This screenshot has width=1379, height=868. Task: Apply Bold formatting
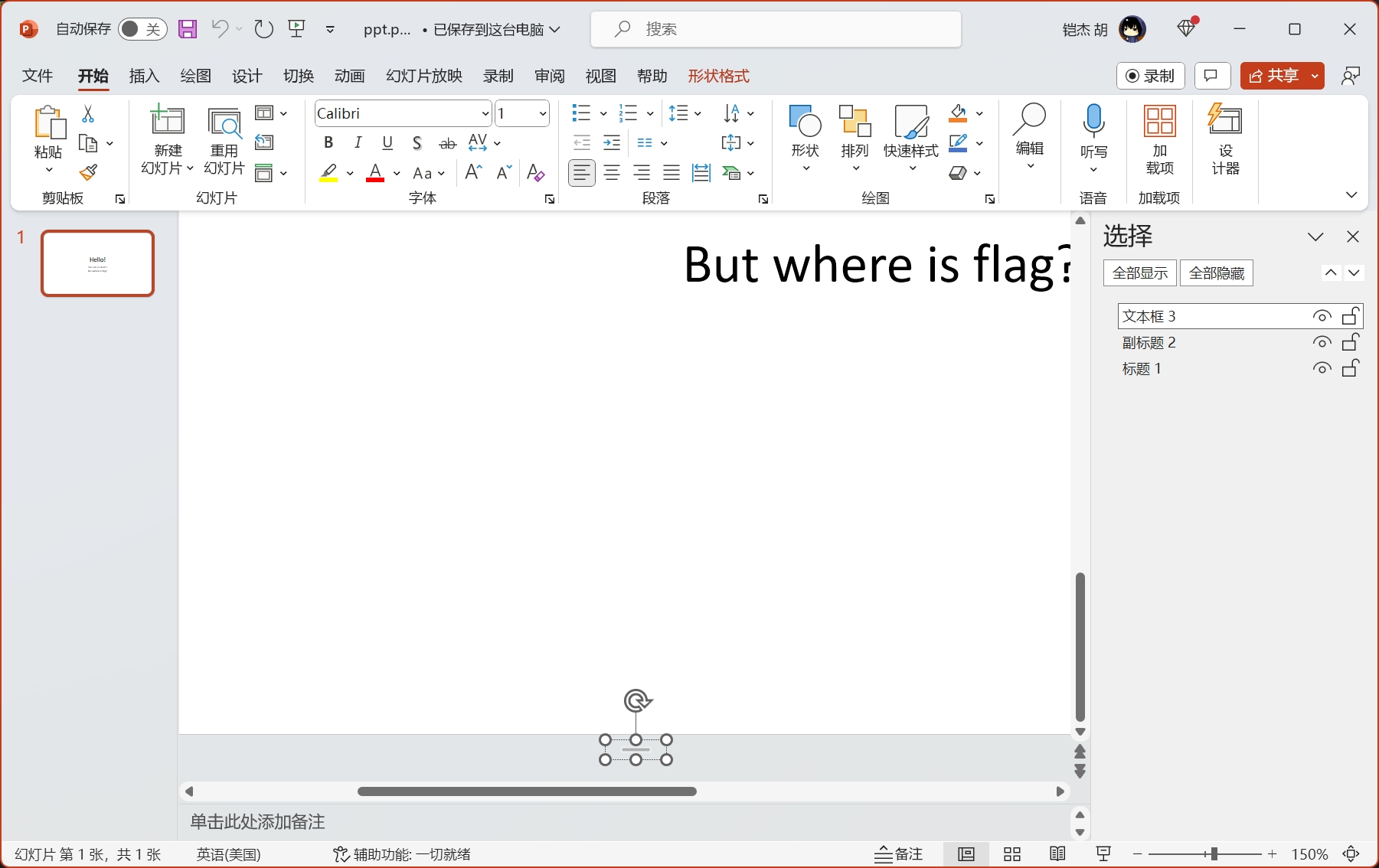tap(328, 142)
